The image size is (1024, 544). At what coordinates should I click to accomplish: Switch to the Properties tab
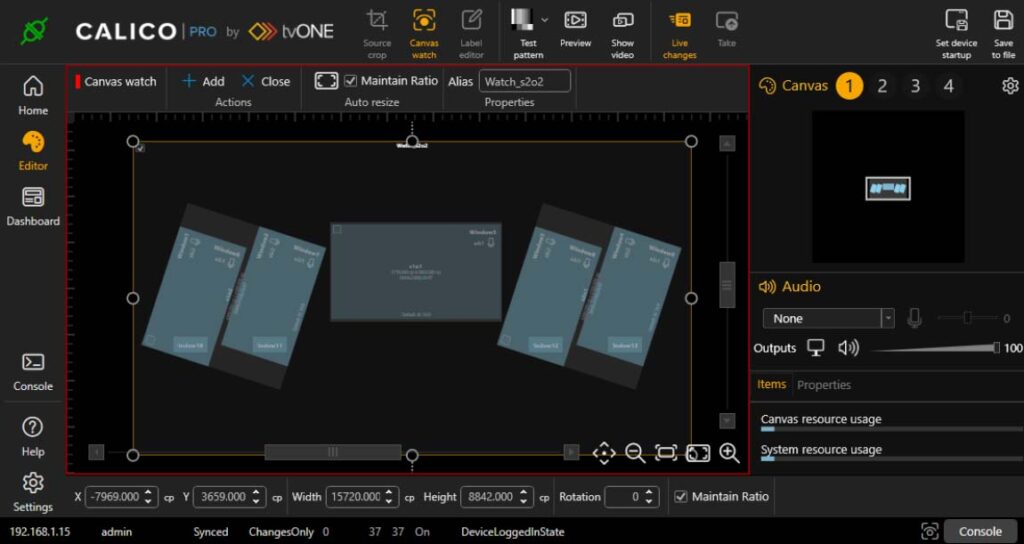point(824,385)
